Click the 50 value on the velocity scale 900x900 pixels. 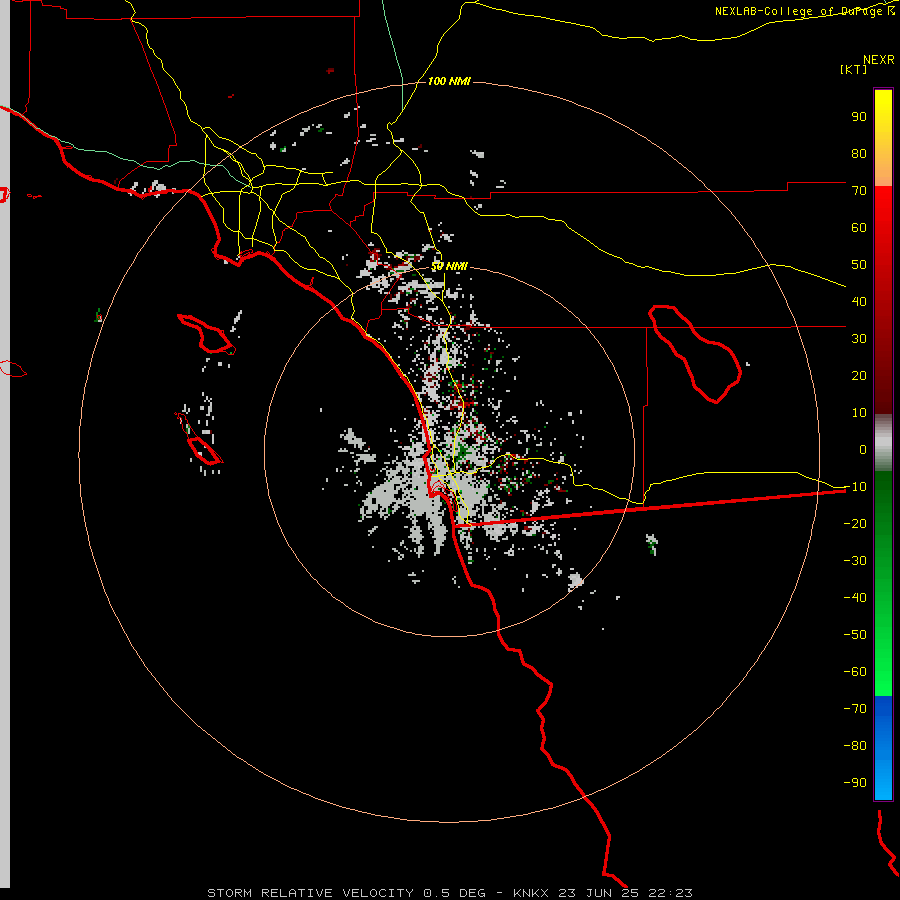859,265
